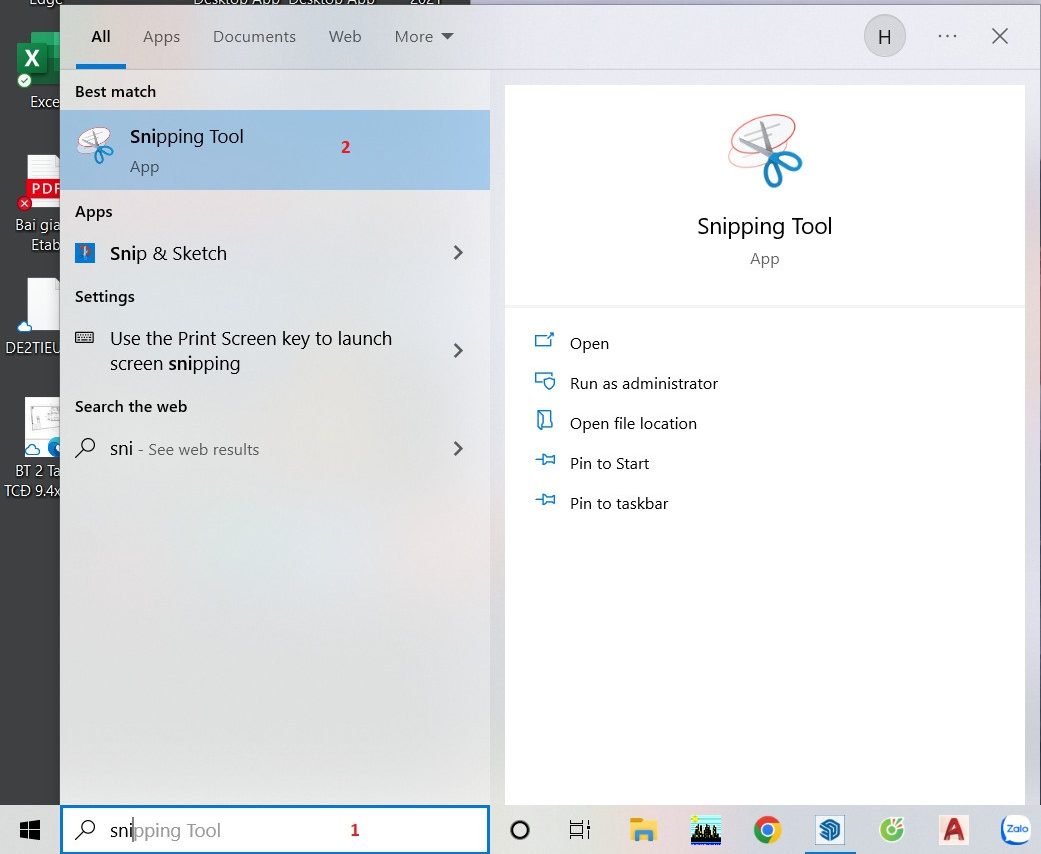Select the PDF file Bai gia on desktop
The image size is (1041, 854).
[39, 203]
